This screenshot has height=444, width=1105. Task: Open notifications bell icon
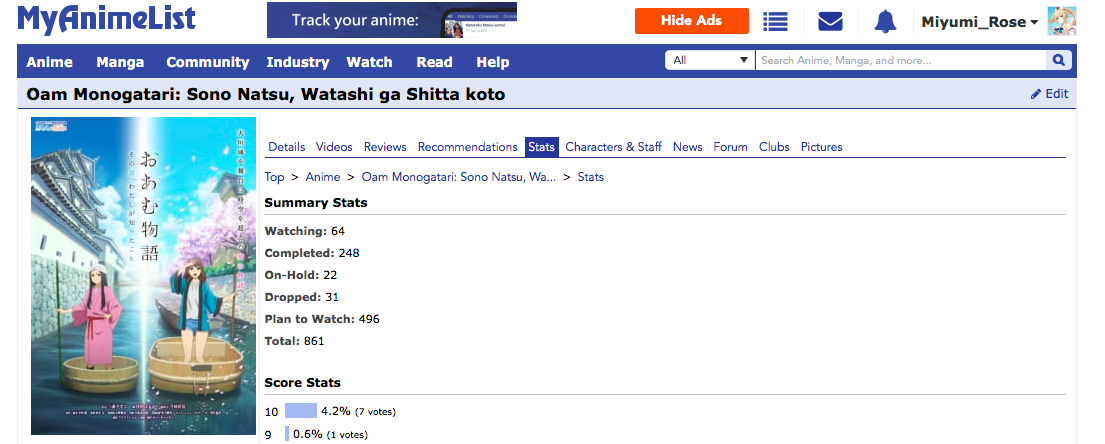(x=885, y=21)
